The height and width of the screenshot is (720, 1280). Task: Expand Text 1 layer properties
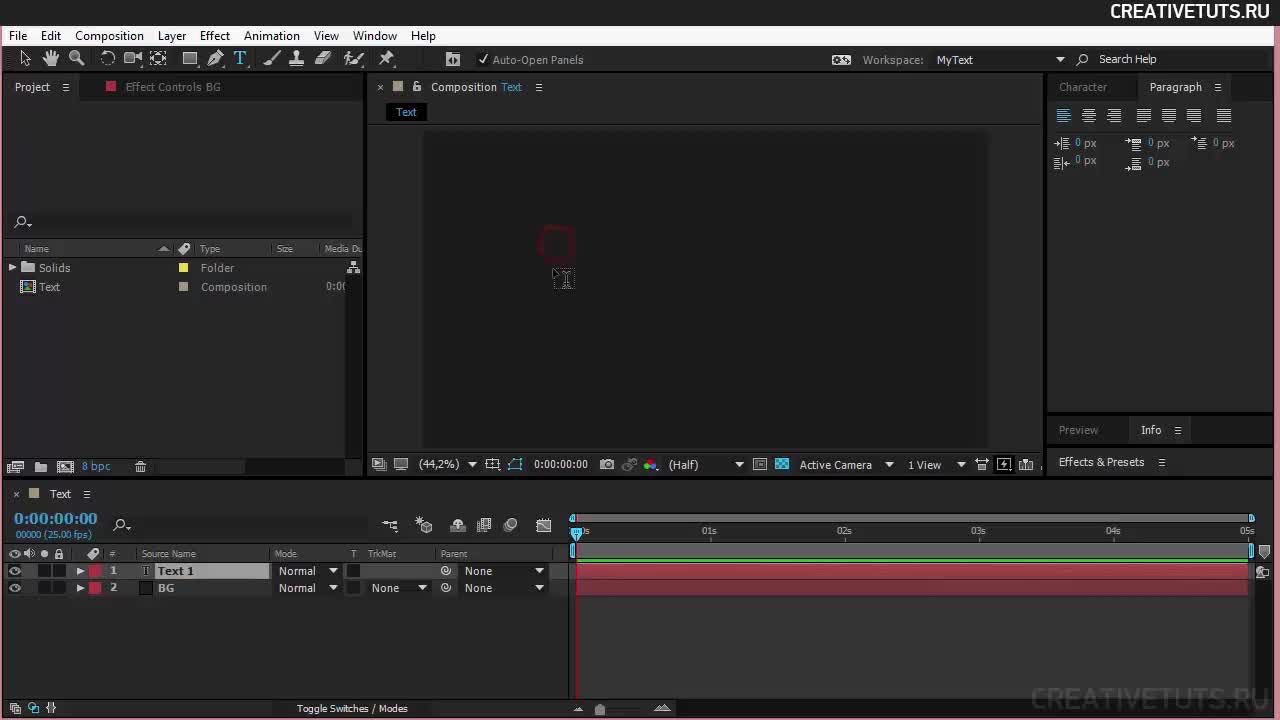pos(80,571)
